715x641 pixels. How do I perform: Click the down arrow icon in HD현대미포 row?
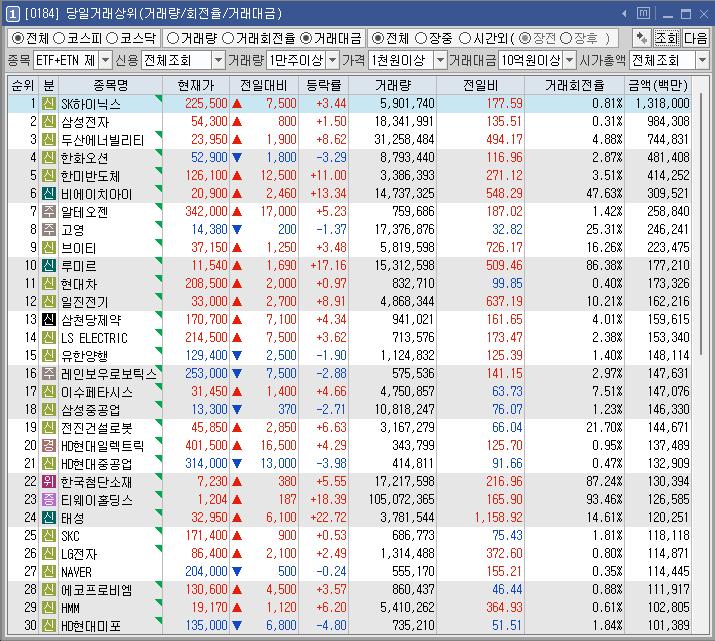pos(237,625)
